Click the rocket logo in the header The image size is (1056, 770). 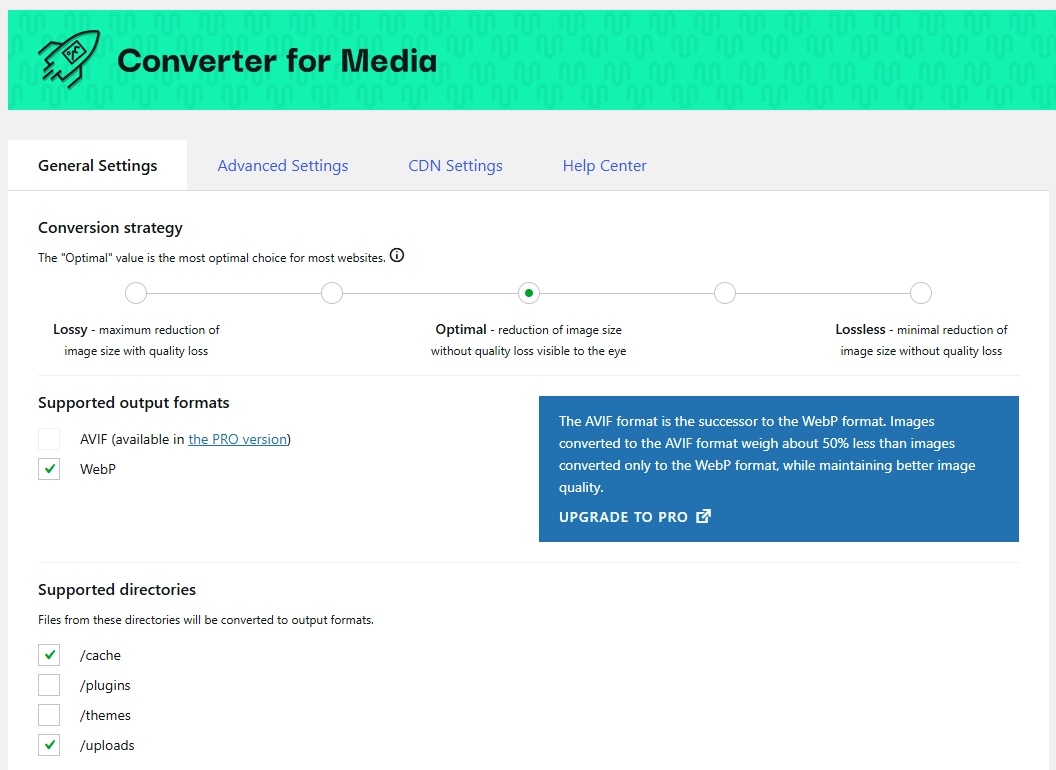tap(68, 59)
